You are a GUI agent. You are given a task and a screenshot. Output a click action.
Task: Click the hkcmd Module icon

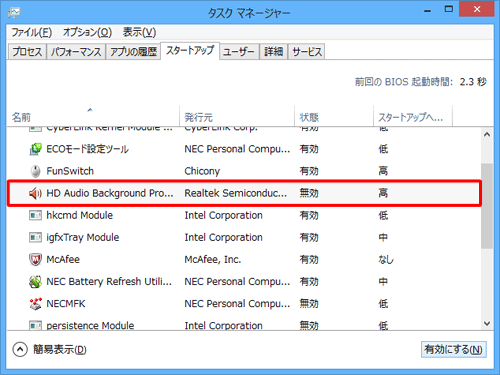tap(35, 215)
